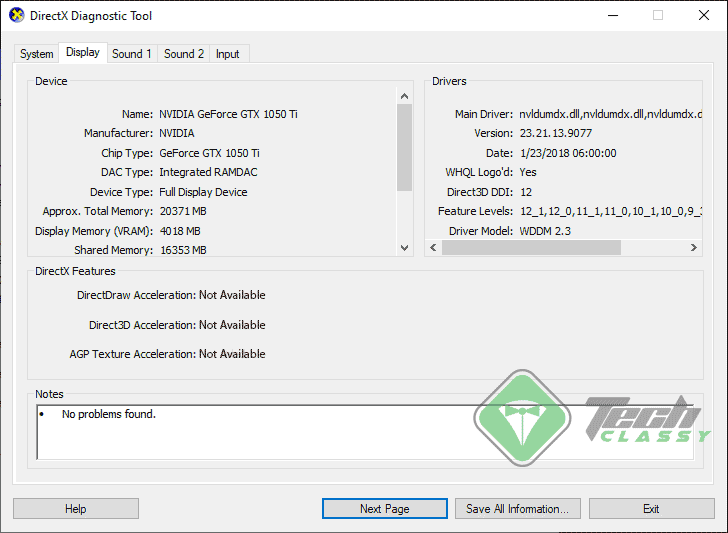Click Drivers panel scroll right arrow
Screen dimensions: 728x533
click(x=694, y=247)
